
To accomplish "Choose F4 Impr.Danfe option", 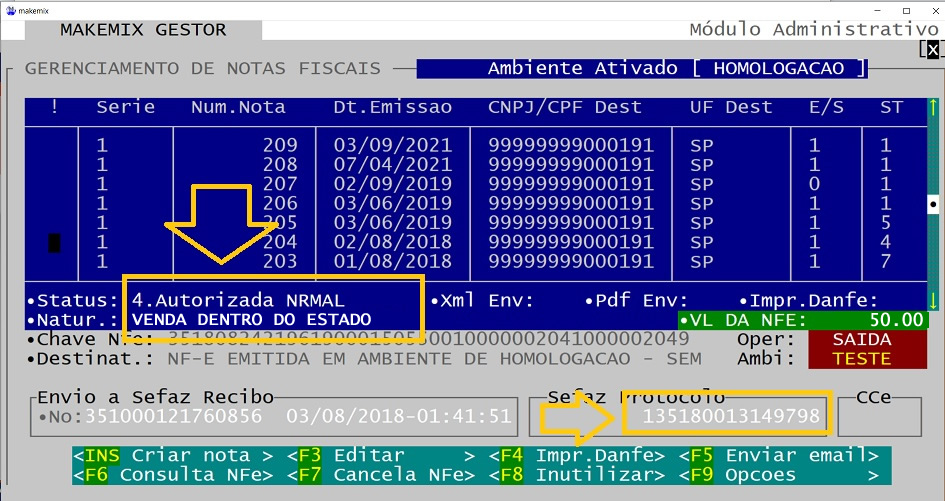I will click(577, 455).
